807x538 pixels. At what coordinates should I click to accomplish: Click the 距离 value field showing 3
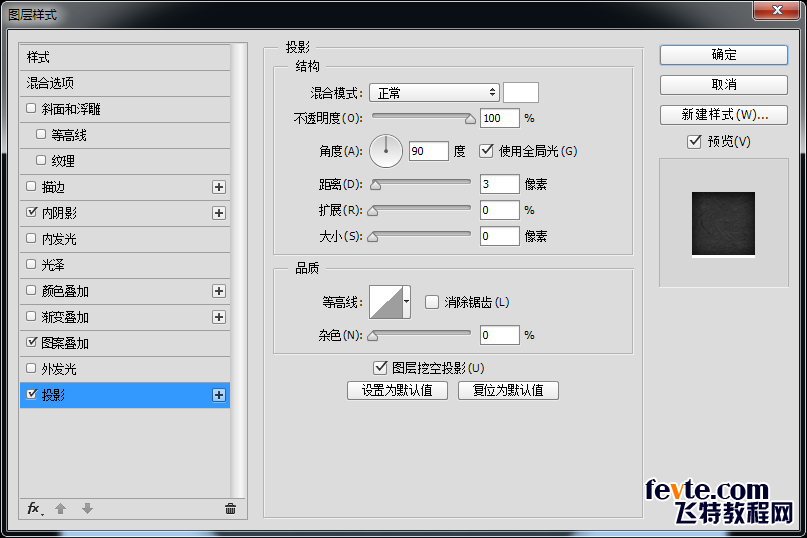[x=499, y=184]
